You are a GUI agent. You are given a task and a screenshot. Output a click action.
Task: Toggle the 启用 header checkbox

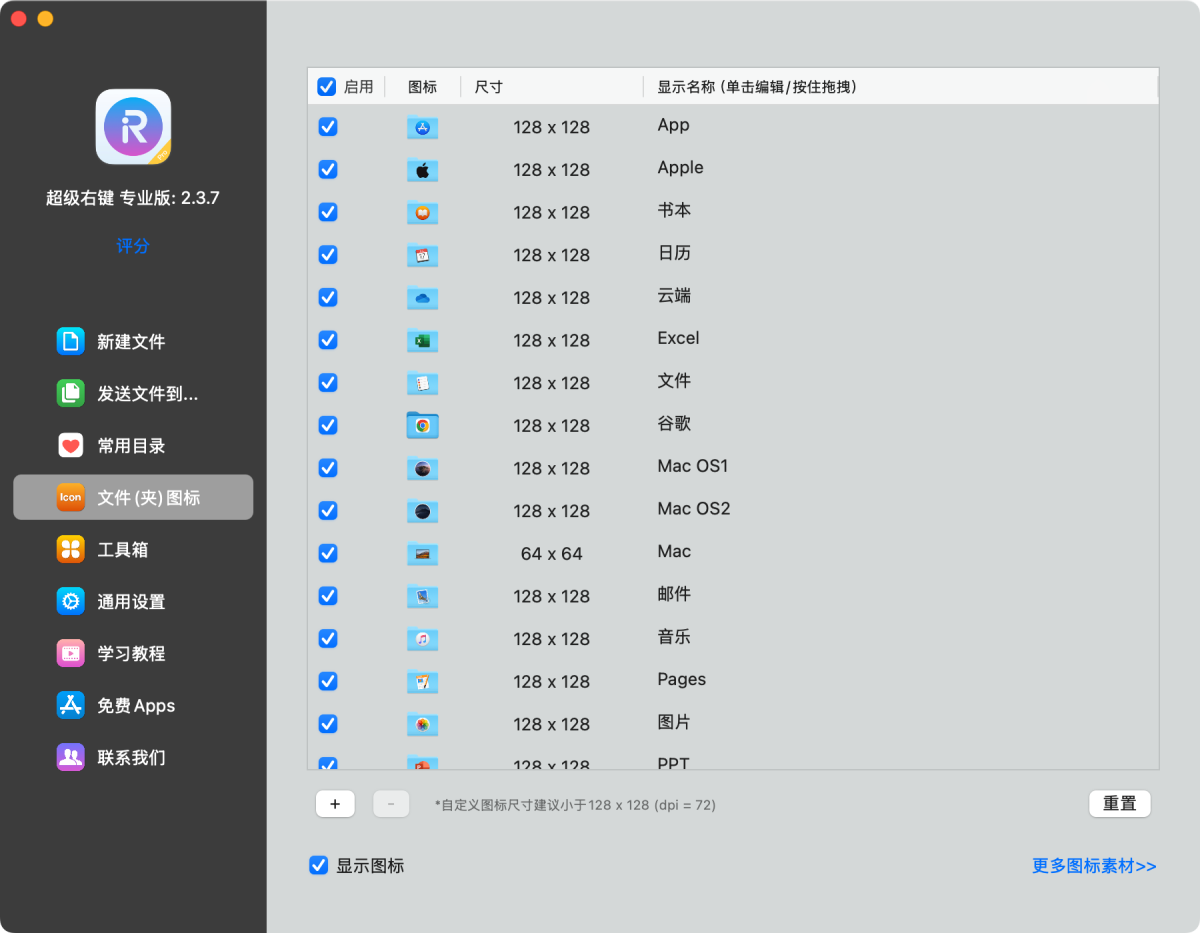327,87
